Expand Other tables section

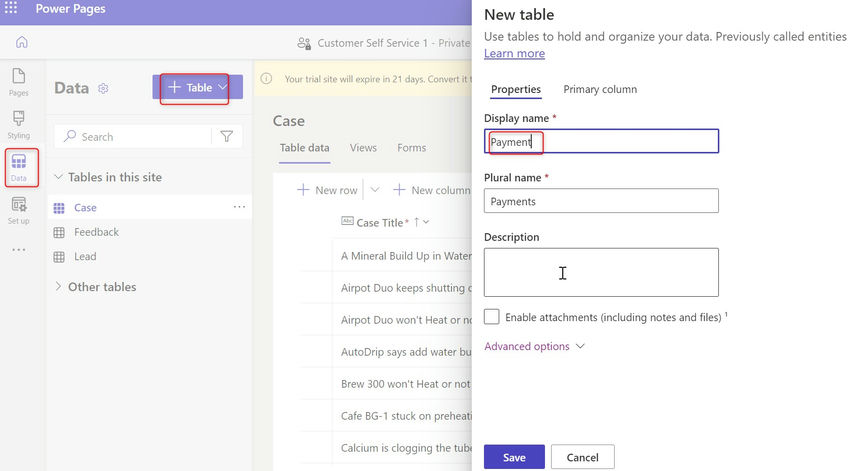coord(58,287)
